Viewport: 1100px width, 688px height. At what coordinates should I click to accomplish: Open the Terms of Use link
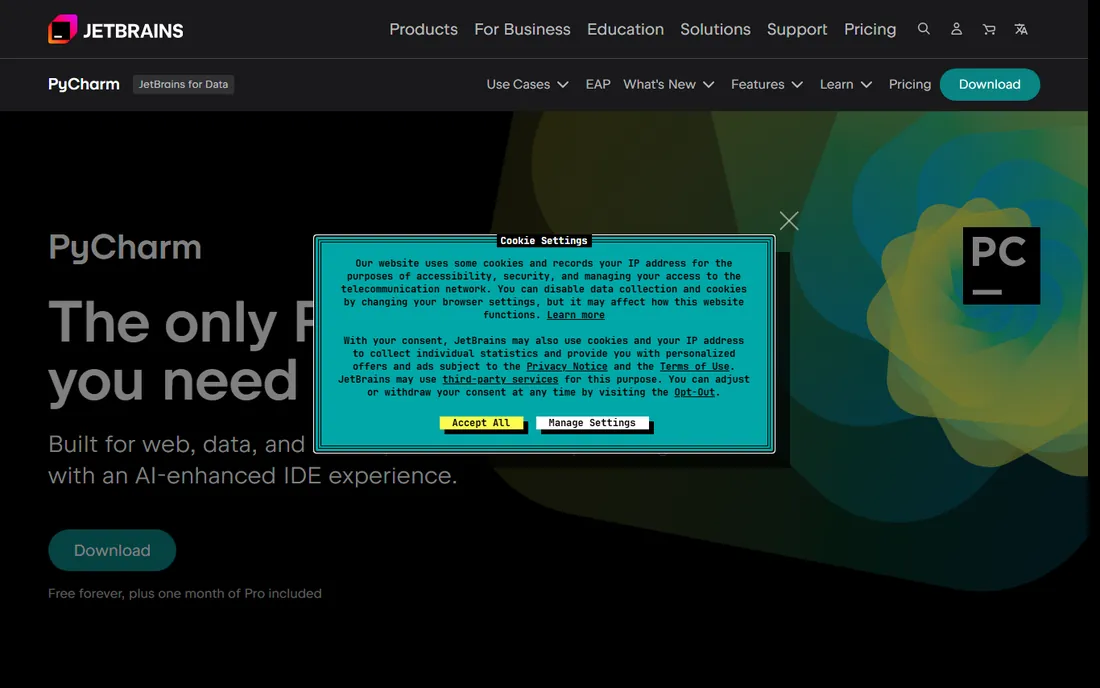[x=695, y=366]
